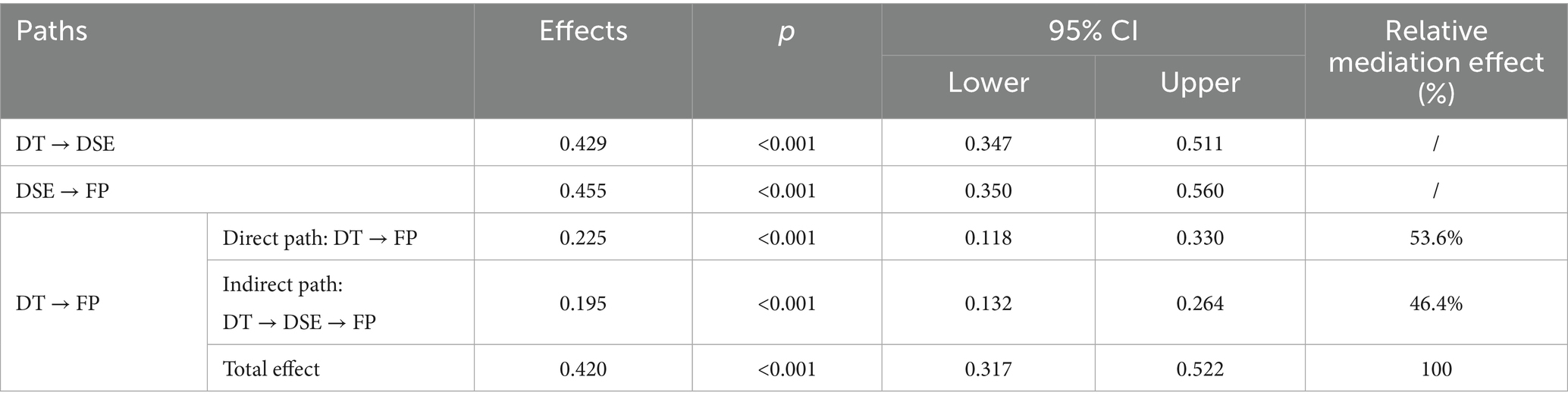Screen dimensions: 1568x405
Task: Click the 95% CI header cell
Action: (1093, 31)
